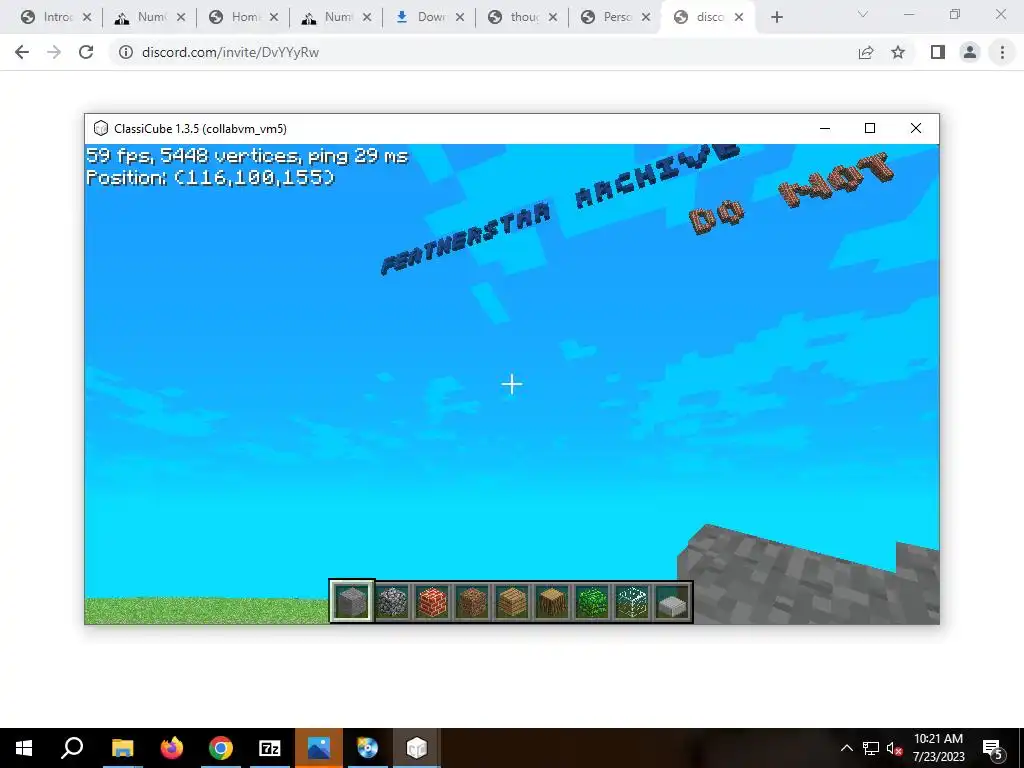Minimize the ClassiCube window
1024x768 pixels.
click(825, 129)
